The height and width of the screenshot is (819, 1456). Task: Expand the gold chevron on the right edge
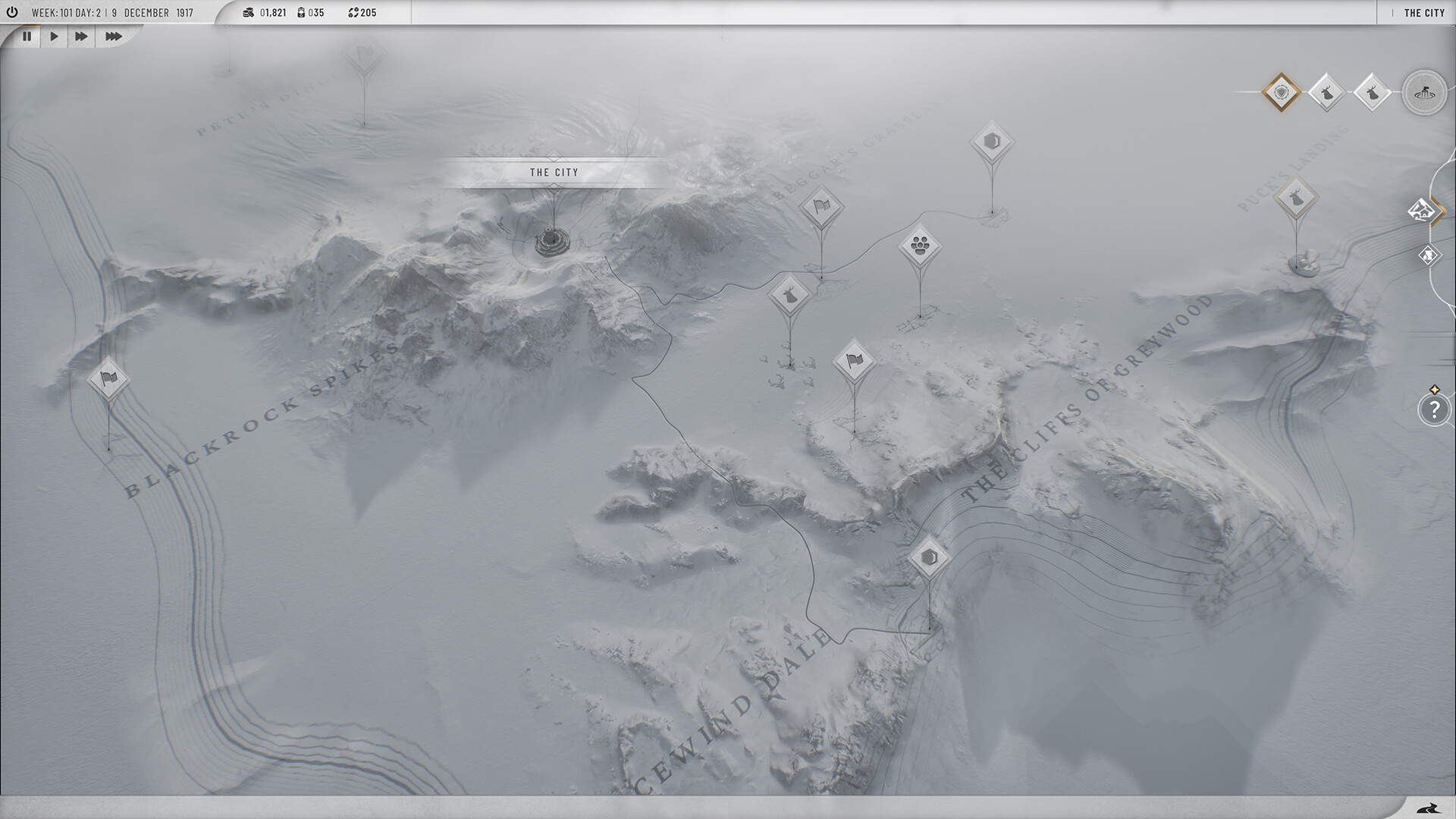[x=1439, y=211]
